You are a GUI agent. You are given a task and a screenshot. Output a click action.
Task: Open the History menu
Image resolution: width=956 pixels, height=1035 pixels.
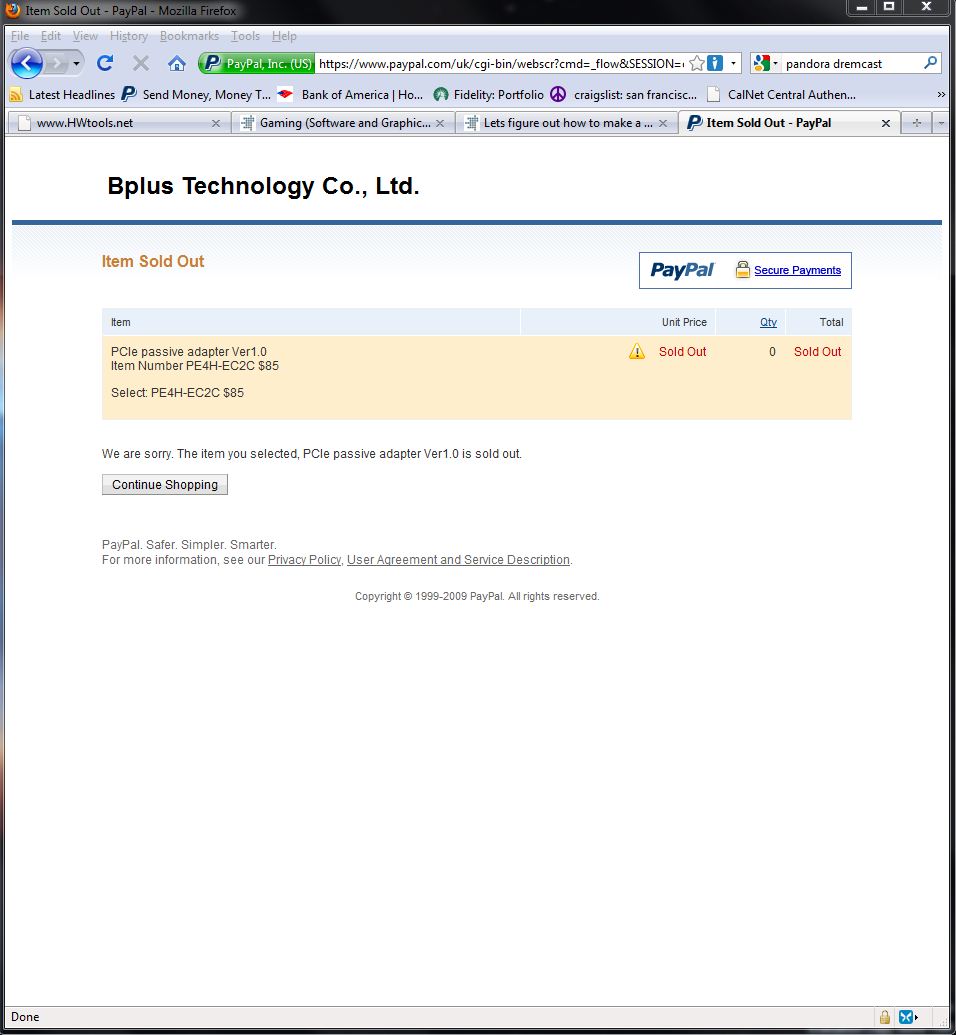pyautogui.click(x=129, y=36)
